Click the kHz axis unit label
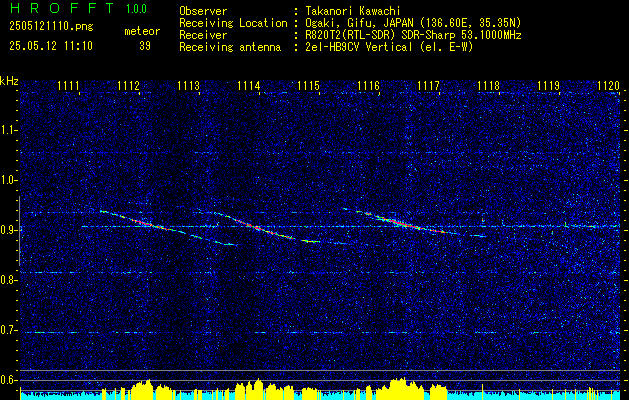The width and height of the screenshot is (629, 400). tap(10, 81)
